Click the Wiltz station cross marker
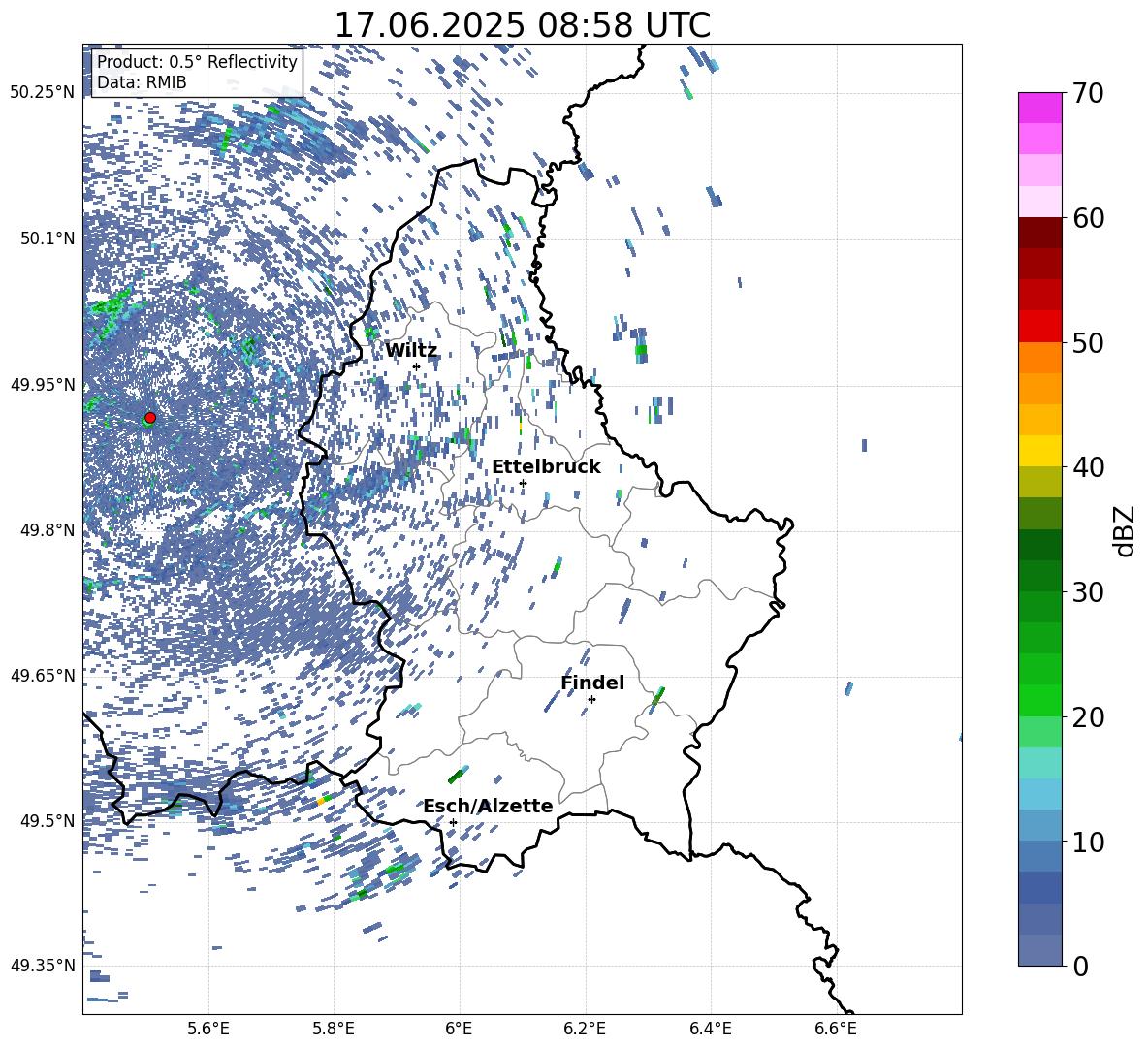This screenshot has width=1148, height=1048. click(x=417, y=366)
